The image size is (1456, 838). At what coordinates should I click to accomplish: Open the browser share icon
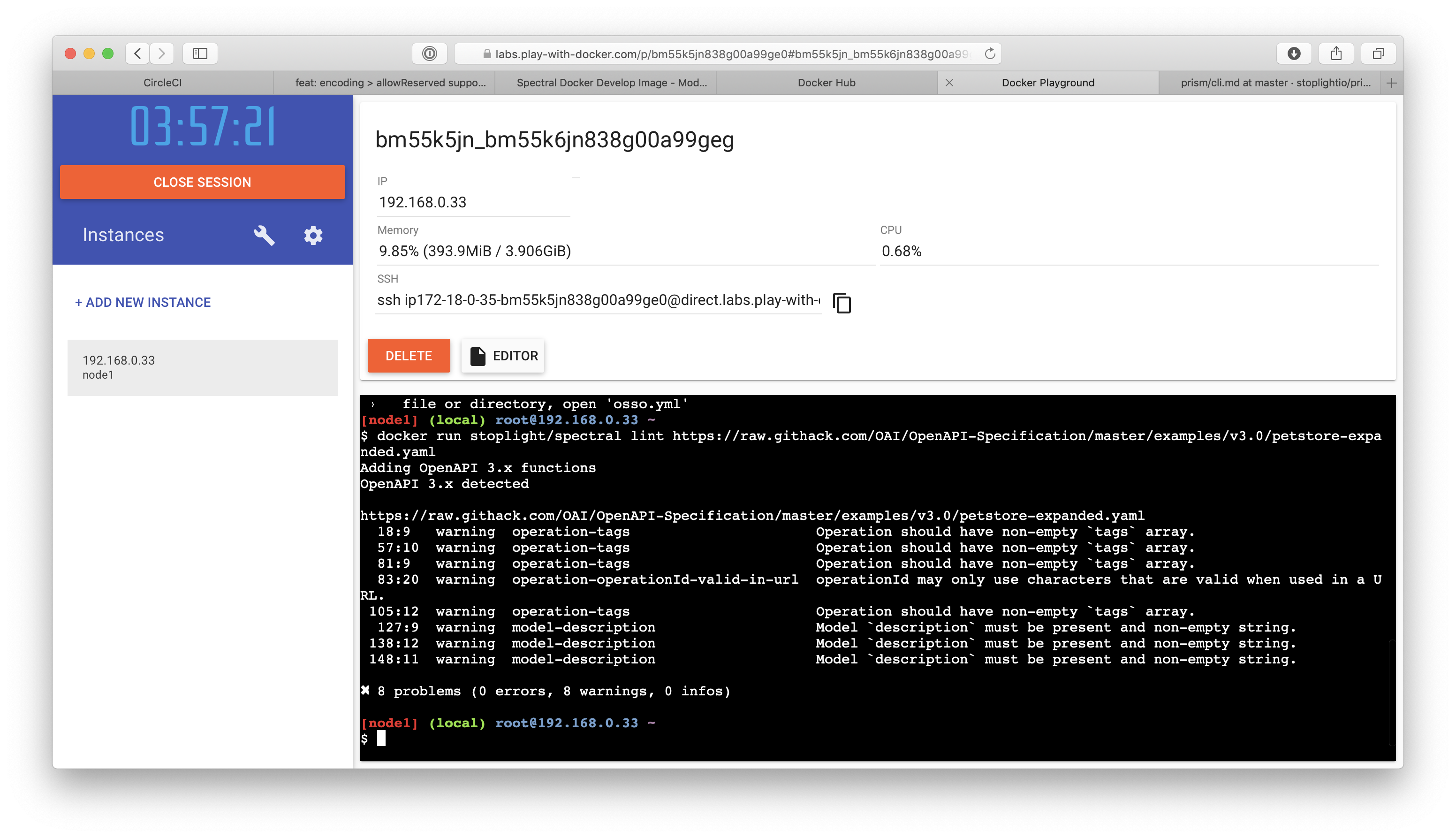pyautogui.click(x=1336, y=53)
